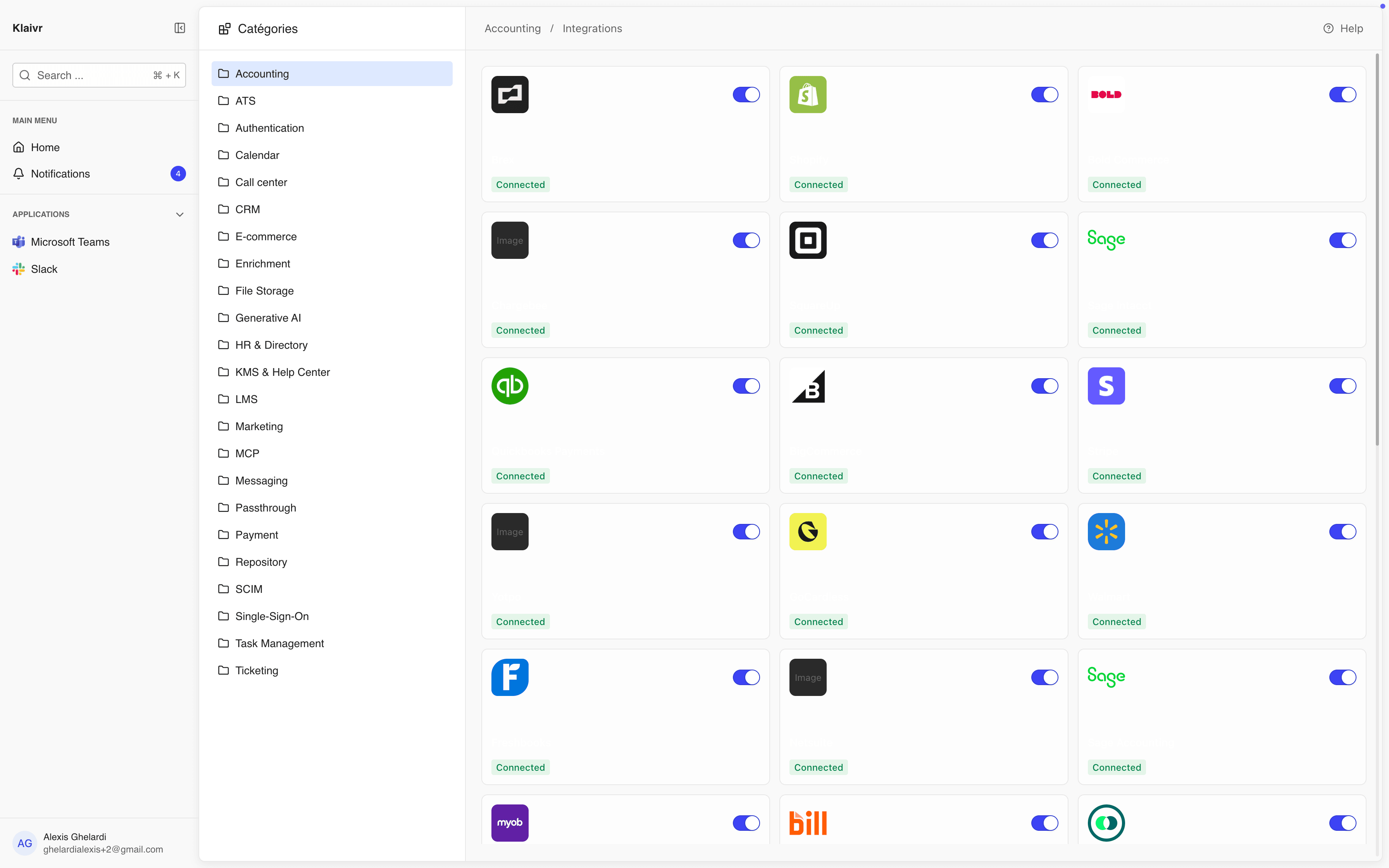1389x868 pixels.
Task: Click the Connected badge on Stripe card
Action: (1117, 476)
